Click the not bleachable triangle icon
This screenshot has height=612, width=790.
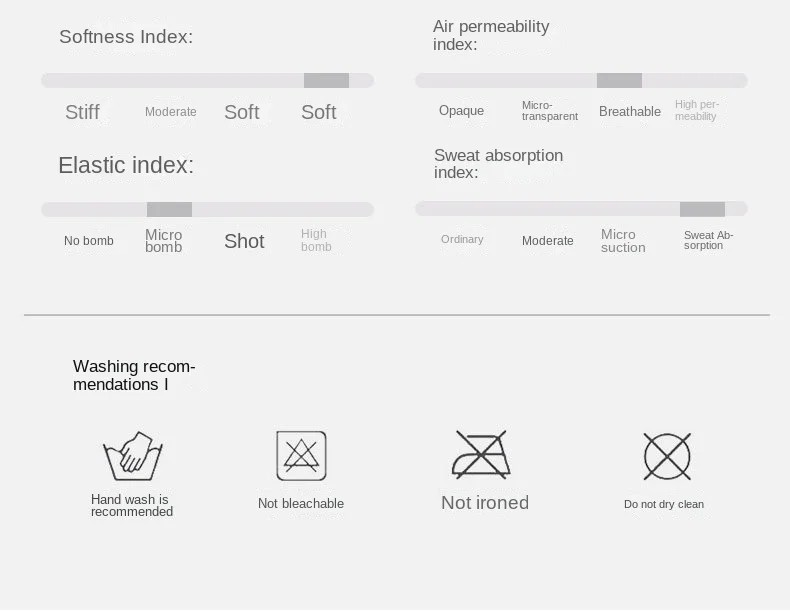(x=301, y=455)
